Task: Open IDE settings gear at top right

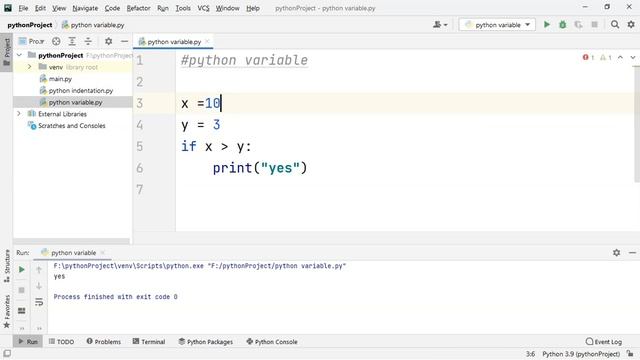Action: (x=631, y=25)
